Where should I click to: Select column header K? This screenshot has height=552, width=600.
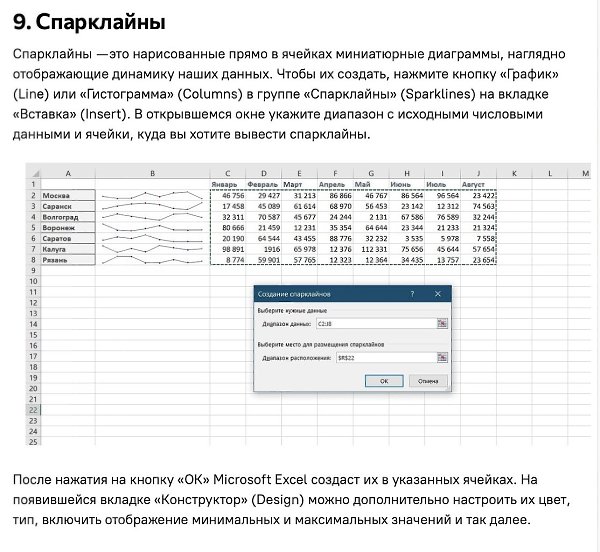click(512, 174)
